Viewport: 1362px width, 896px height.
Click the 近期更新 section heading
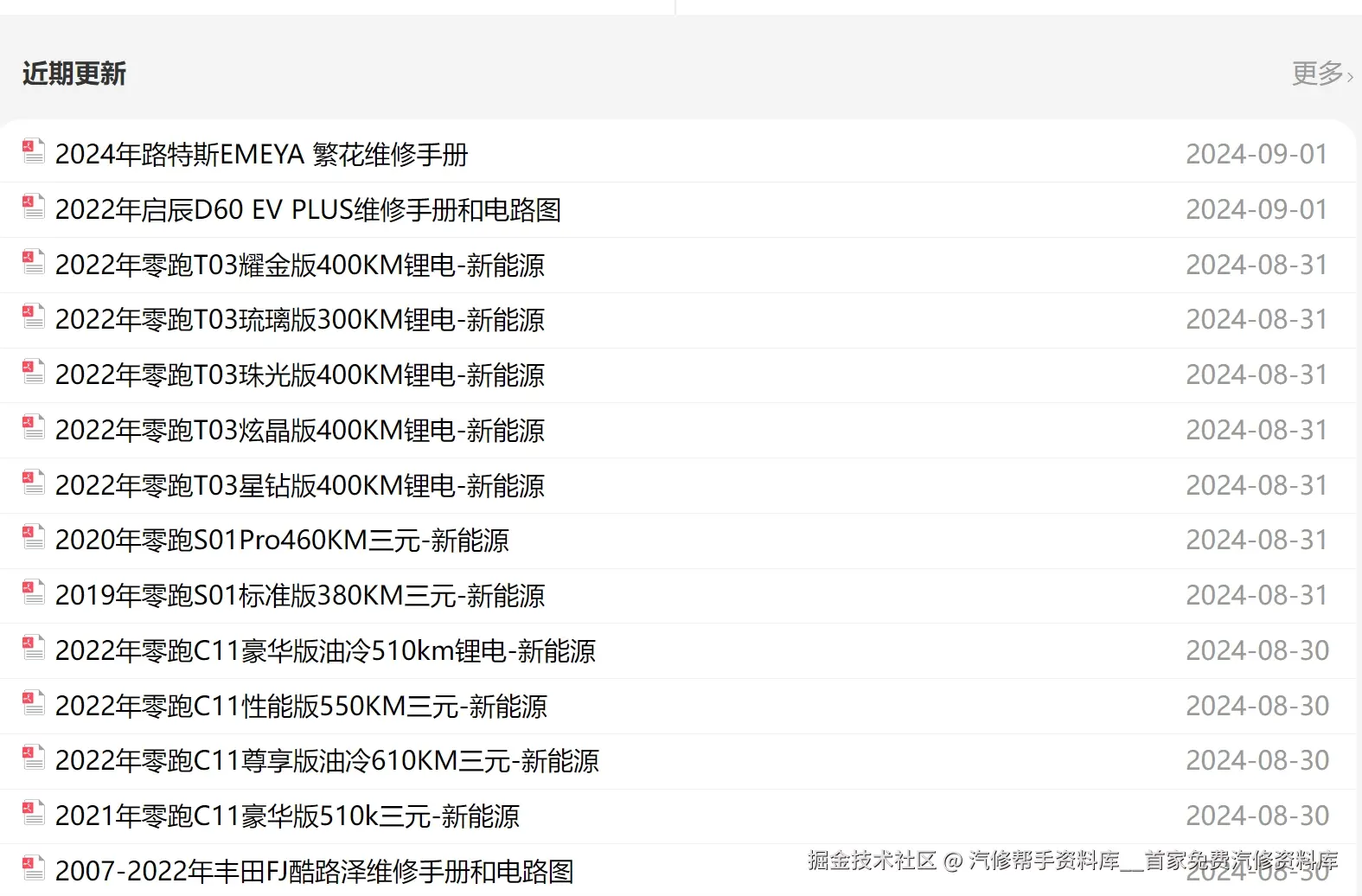click(x=74, y=74)
